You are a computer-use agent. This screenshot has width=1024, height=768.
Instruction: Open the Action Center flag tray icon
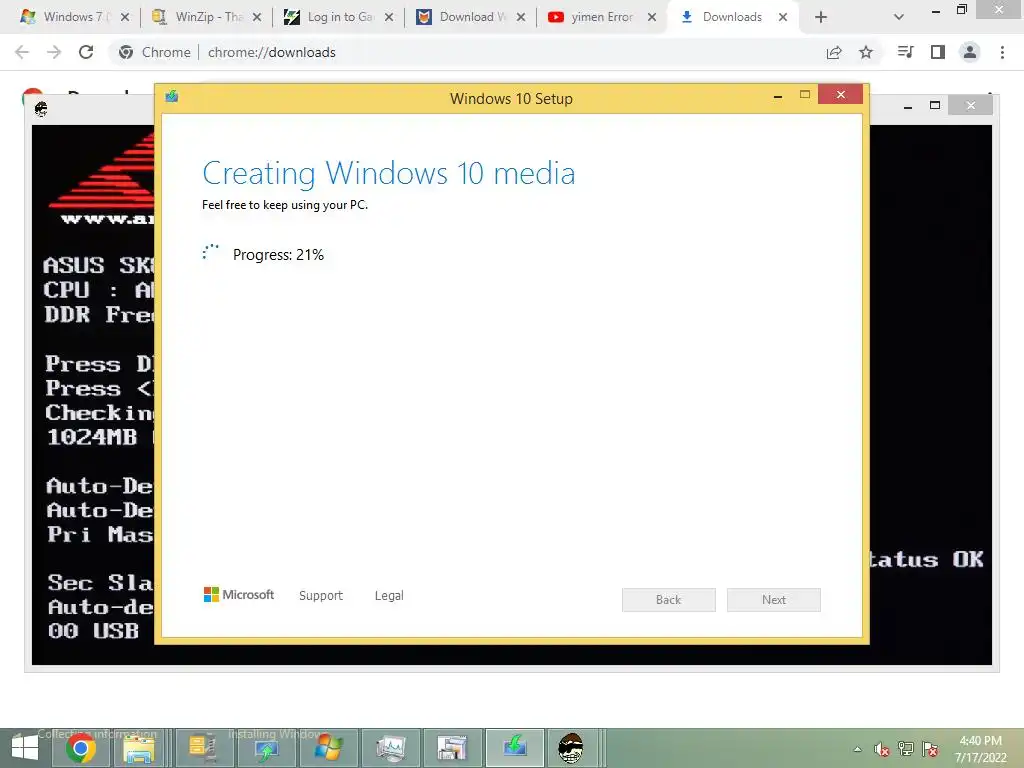(930, 749)
